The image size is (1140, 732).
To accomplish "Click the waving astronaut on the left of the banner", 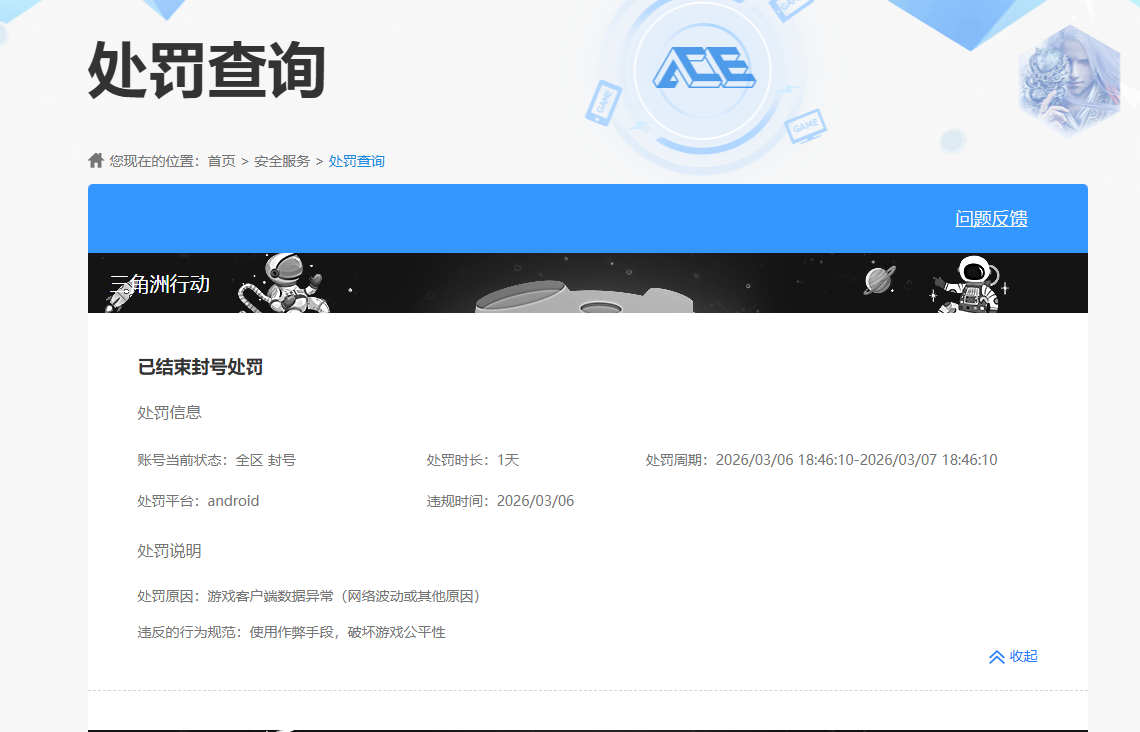I will [287, 283].
